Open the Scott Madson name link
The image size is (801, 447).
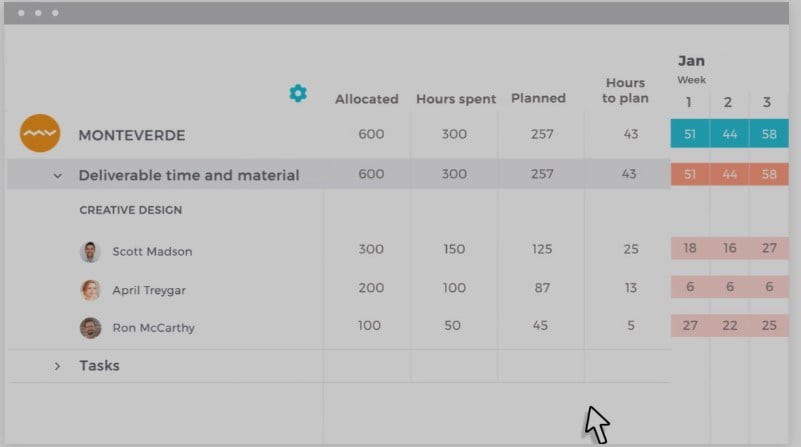click(152, 251)
